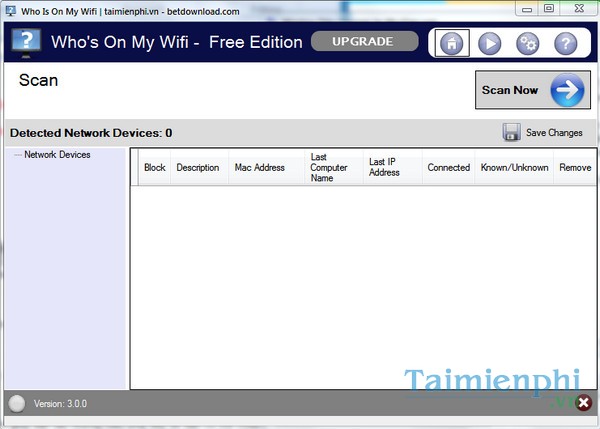
Task: Select Network Devices tree node
Action: 57,155
